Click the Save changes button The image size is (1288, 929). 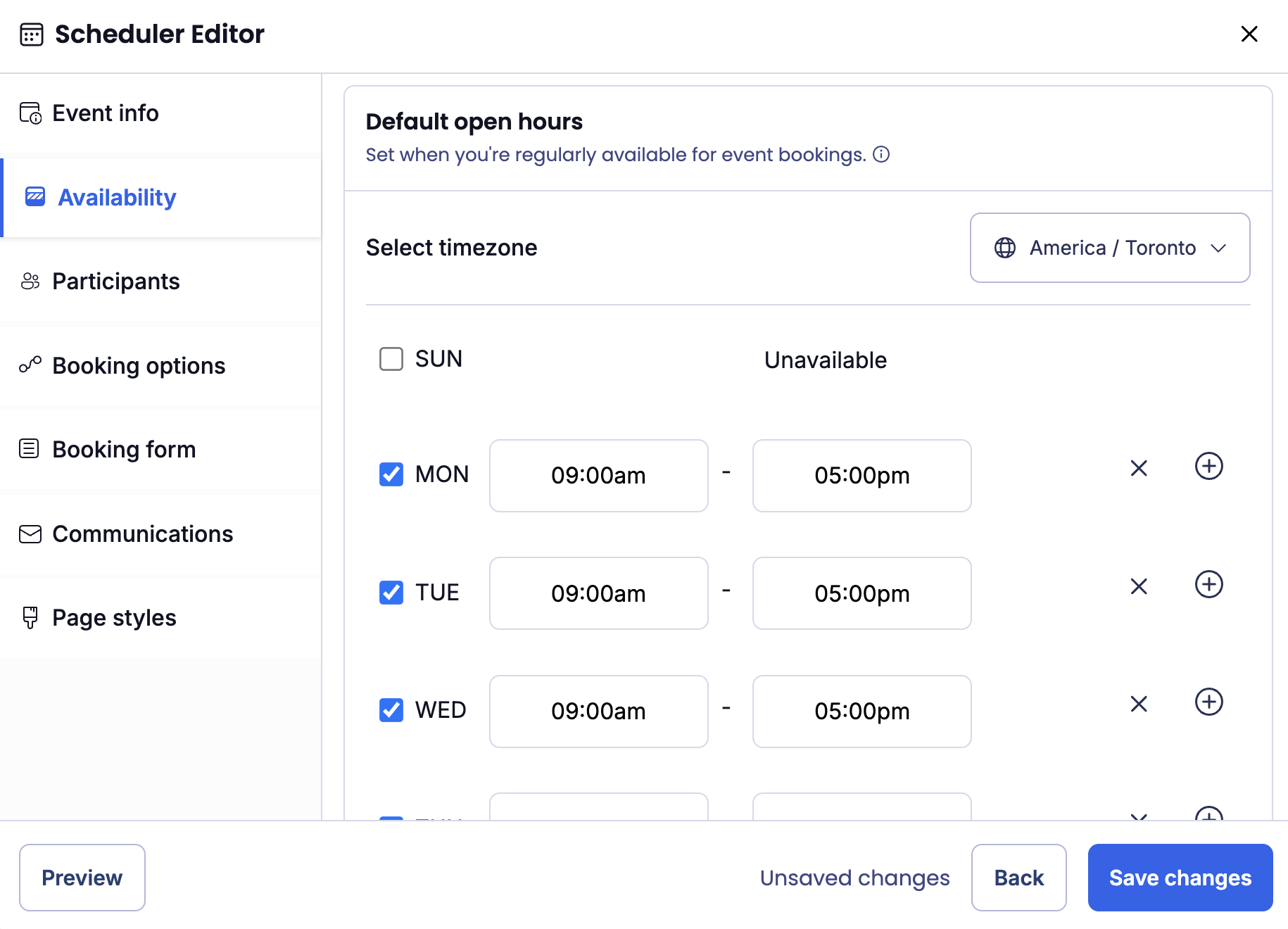click(x=1180, y=878)
